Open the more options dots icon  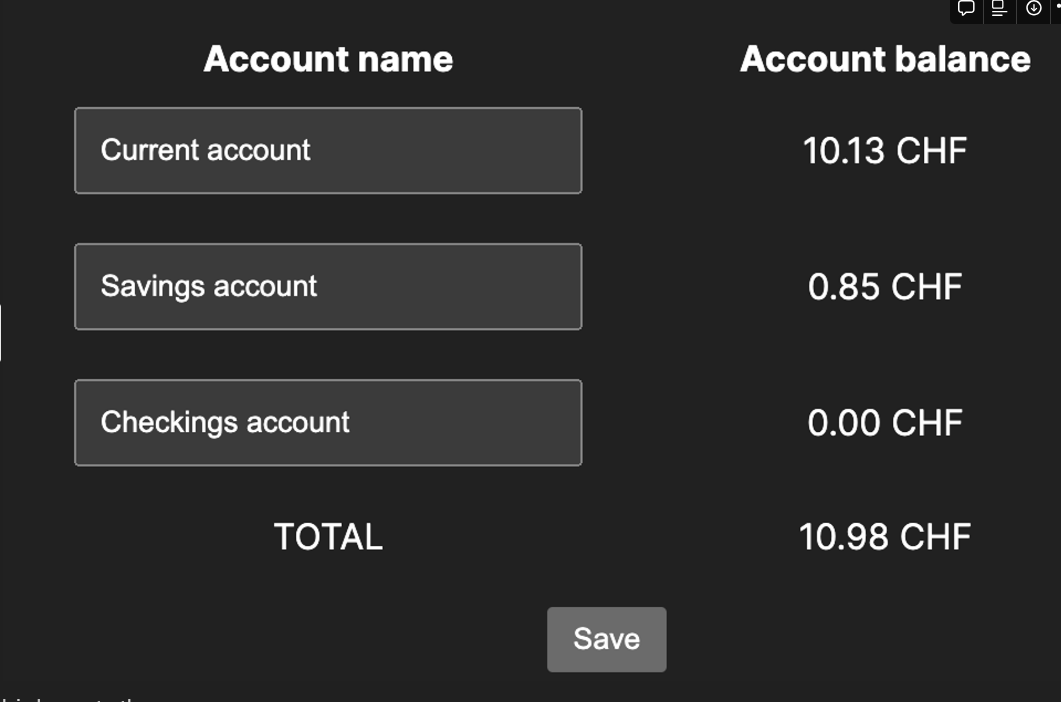(1056, 8)
